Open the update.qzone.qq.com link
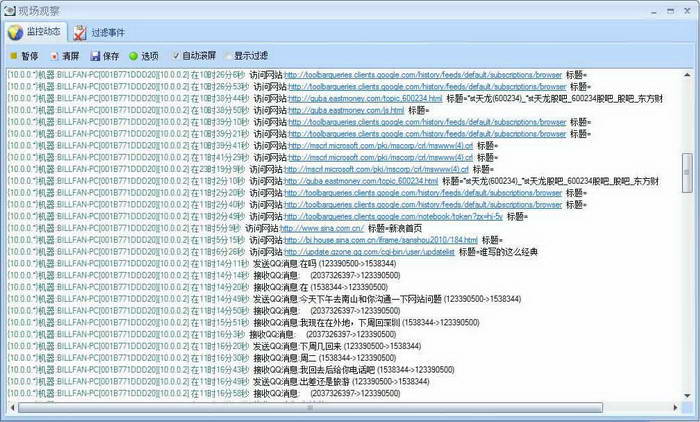This screenshot has height=422, width=700. click(x=369, y=252)
